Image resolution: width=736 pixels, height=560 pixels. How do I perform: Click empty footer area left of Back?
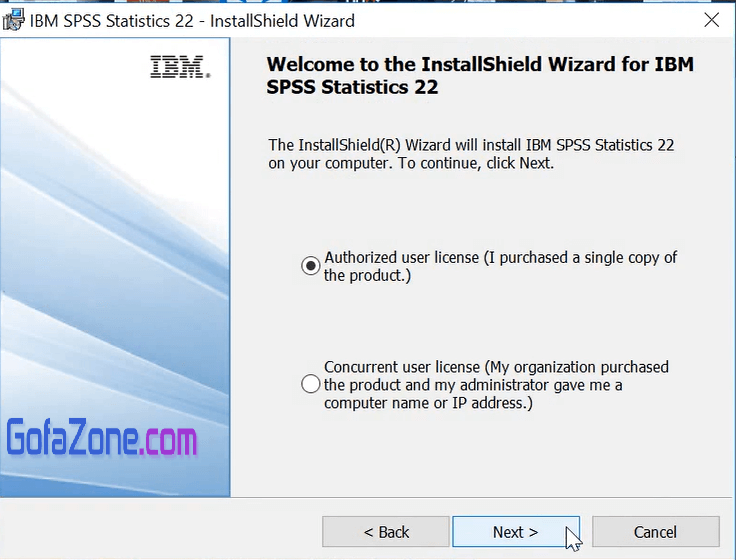(160, 532)
